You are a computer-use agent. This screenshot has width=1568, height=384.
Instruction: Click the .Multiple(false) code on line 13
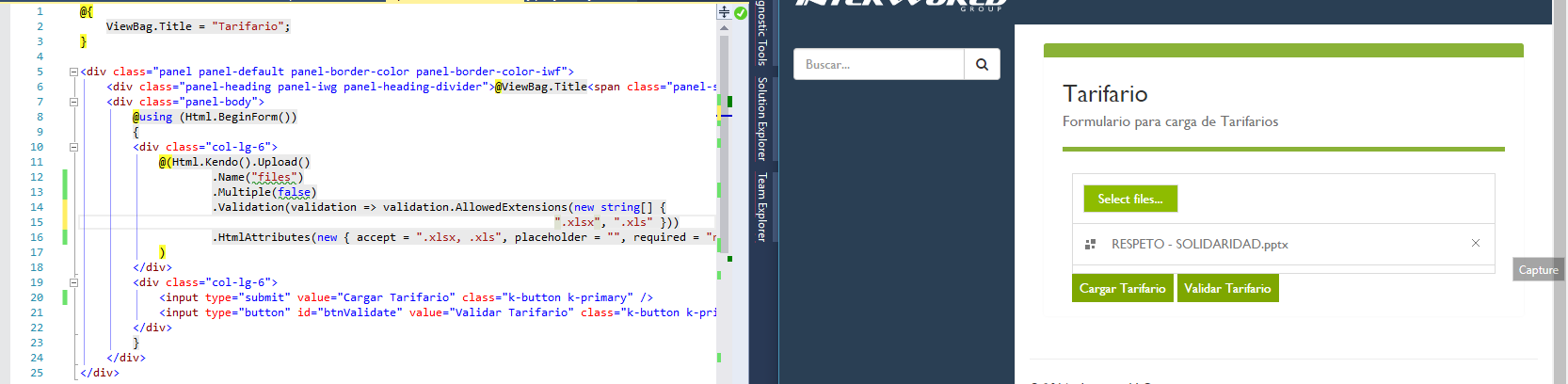point(264,192)
